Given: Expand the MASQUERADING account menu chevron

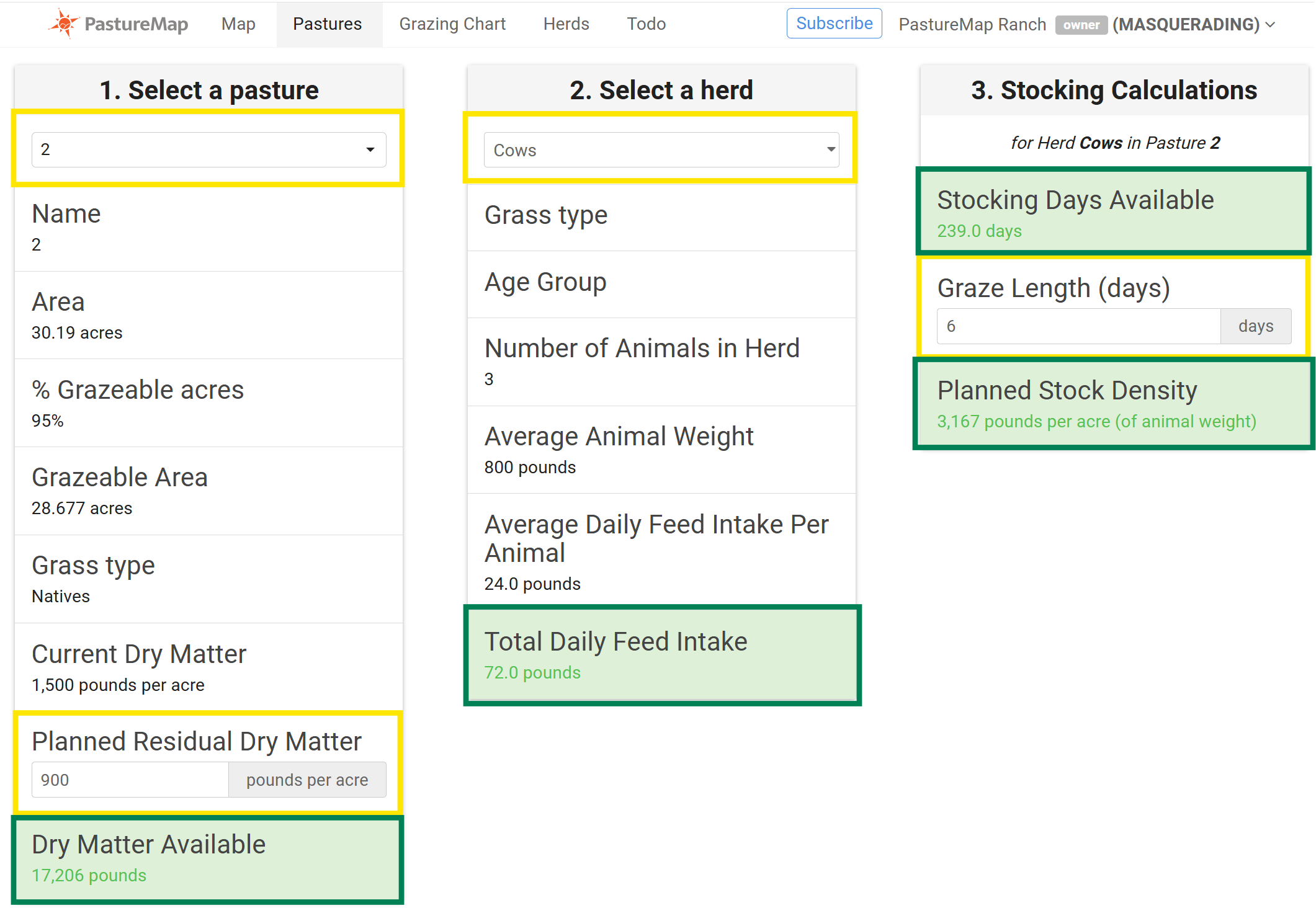Looking at the screenshot, I should tap(1271, 25).
